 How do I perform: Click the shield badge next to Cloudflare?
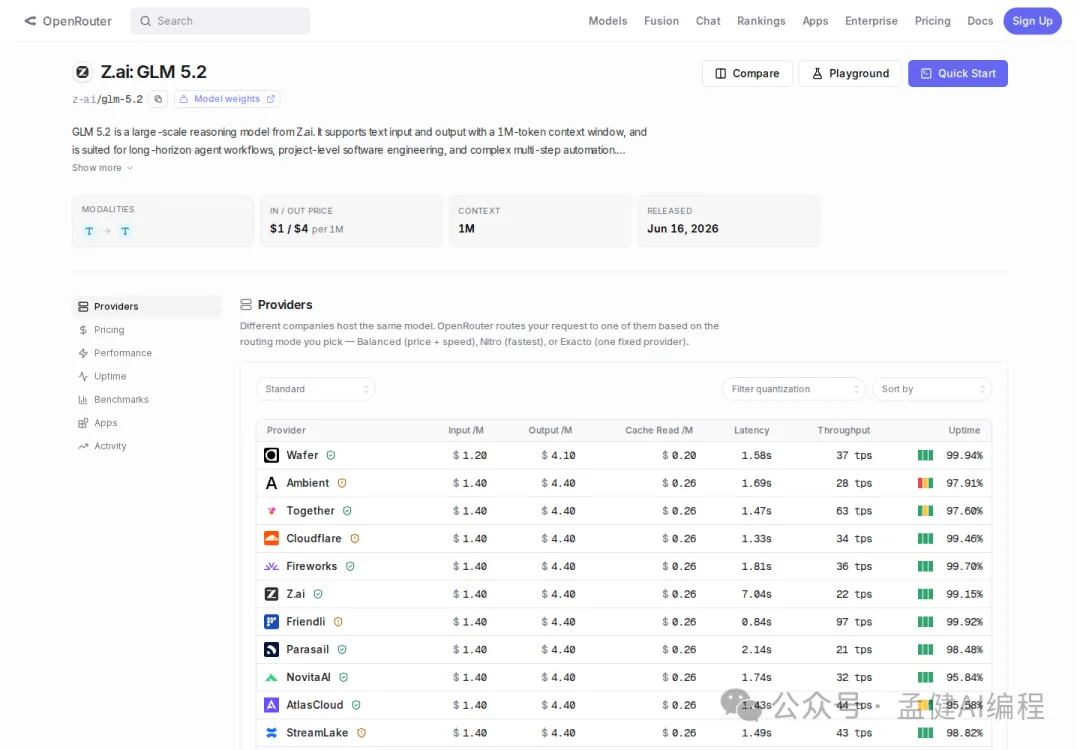(355, 539)
